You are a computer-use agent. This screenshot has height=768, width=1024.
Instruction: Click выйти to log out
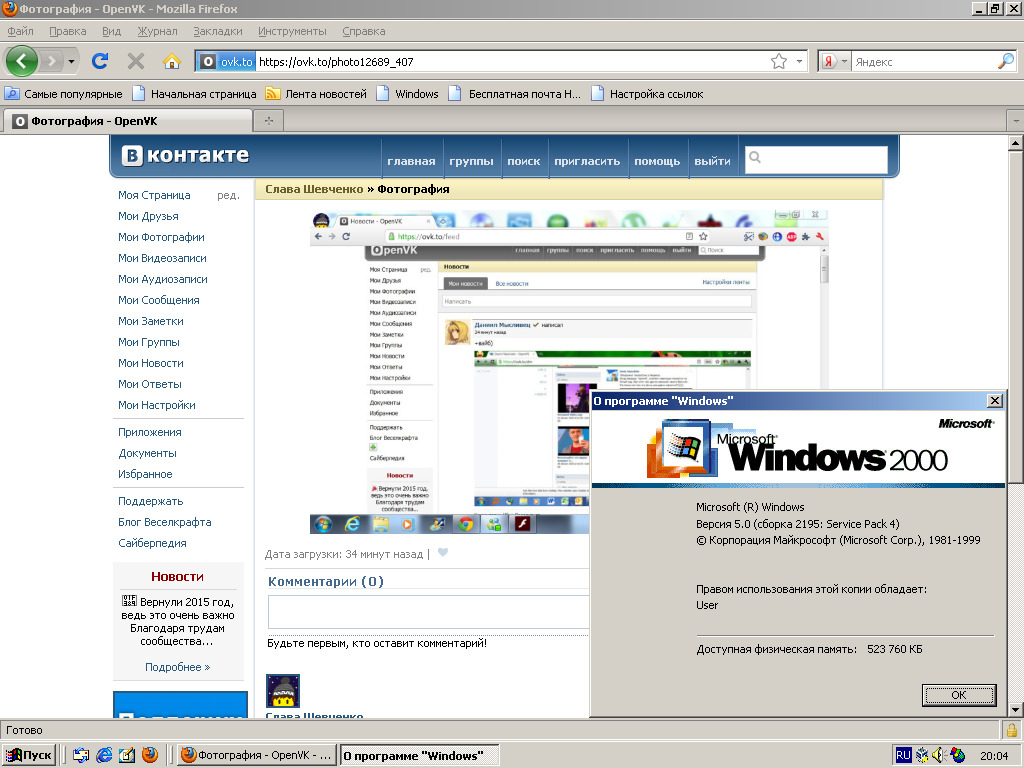(x=712, y=161)
